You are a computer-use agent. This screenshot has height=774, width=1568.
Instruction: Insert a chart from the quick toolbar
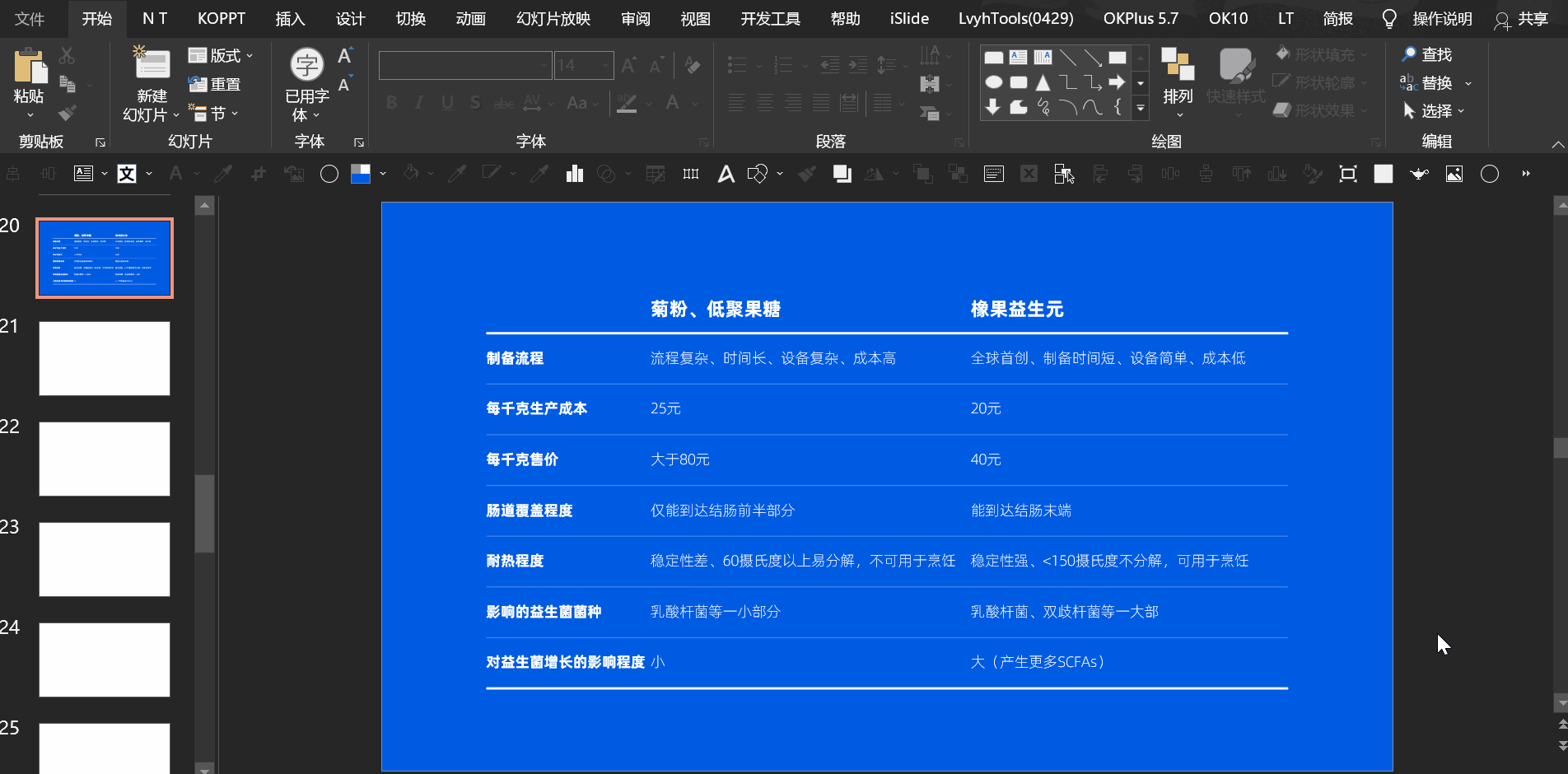pos(574,174)
